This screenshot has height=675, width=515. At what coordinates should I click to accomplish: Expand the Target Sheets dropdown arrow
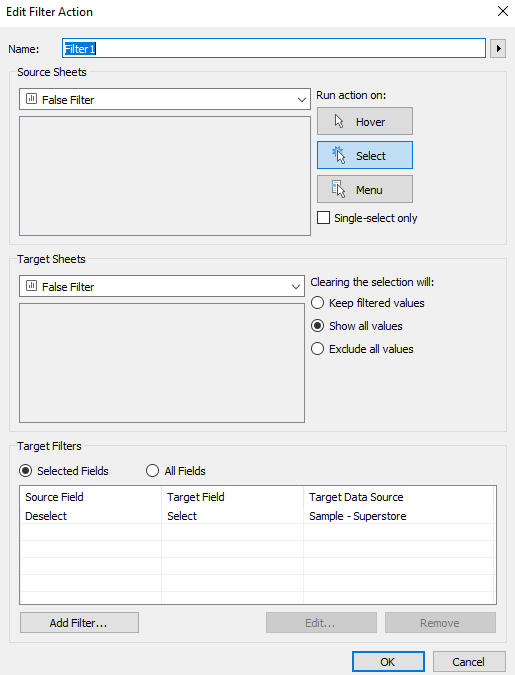pos(295,287)
